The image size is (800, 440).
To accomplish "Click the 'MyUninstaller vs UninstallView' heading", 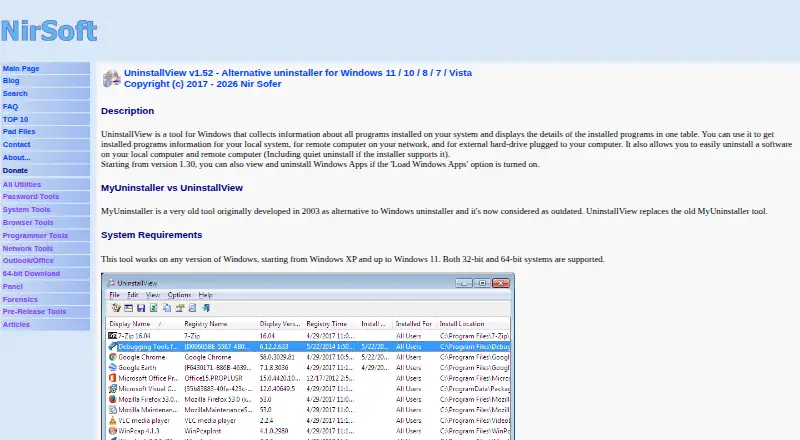I will coord(172,188).
